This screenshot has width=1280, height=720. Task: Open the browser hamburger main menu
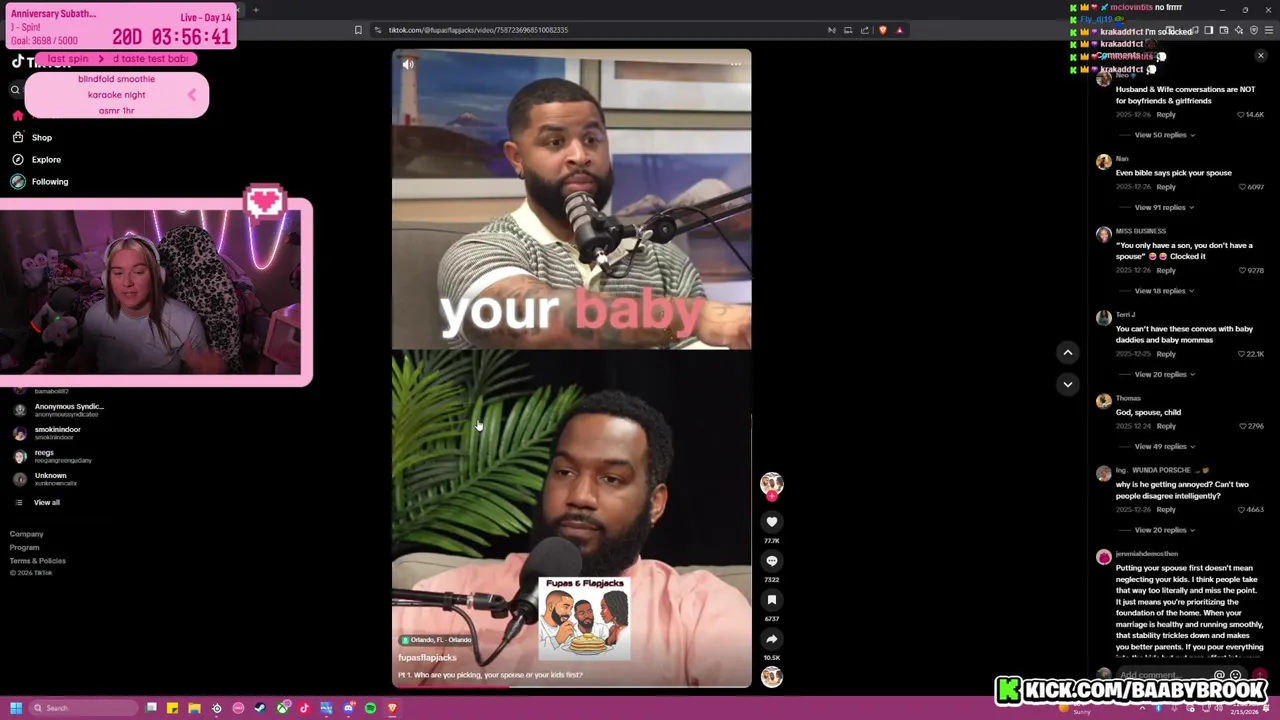coord(1268,30)
